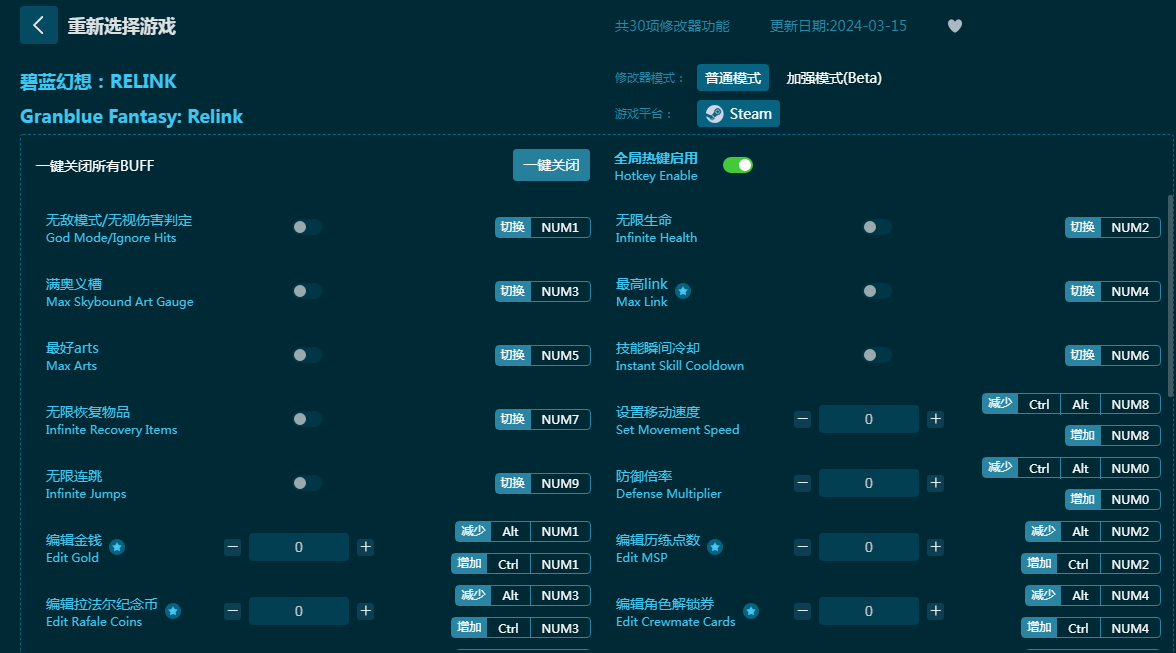Click the 减少 Ctrl Alt NUM0 hotkey button

[1071, 468]
